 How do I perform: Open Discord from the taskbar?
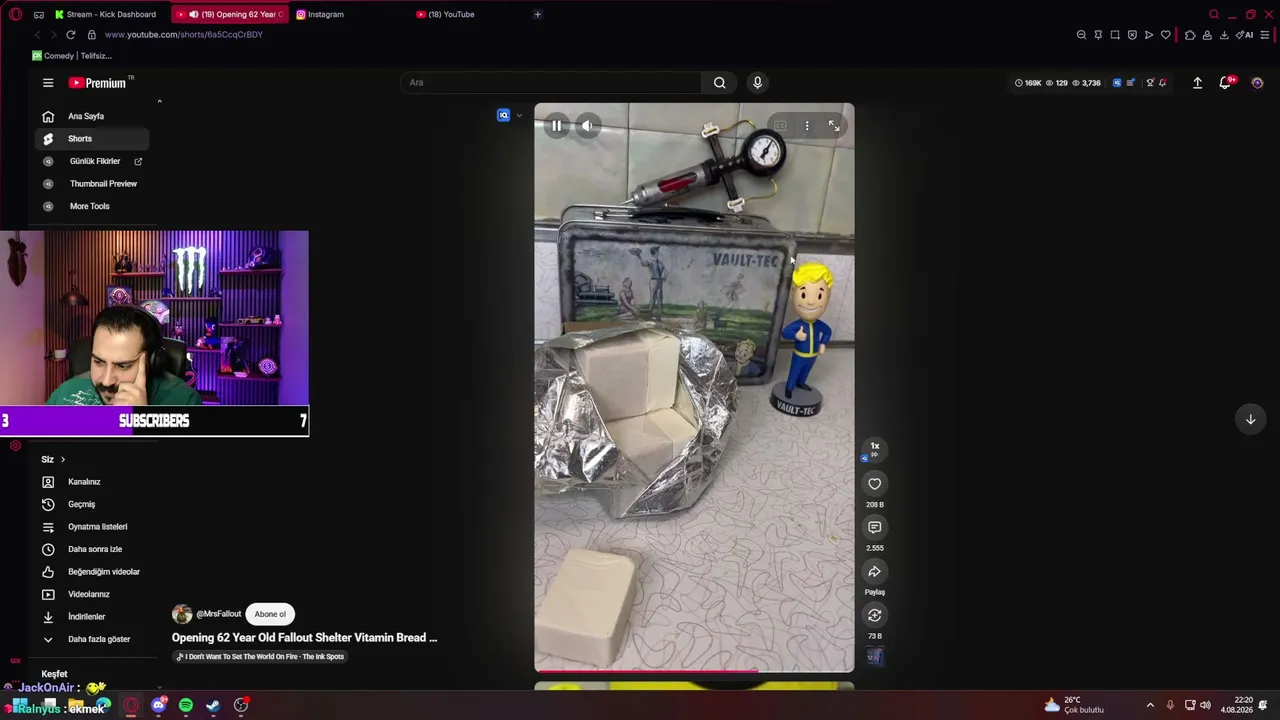point(158,706)
